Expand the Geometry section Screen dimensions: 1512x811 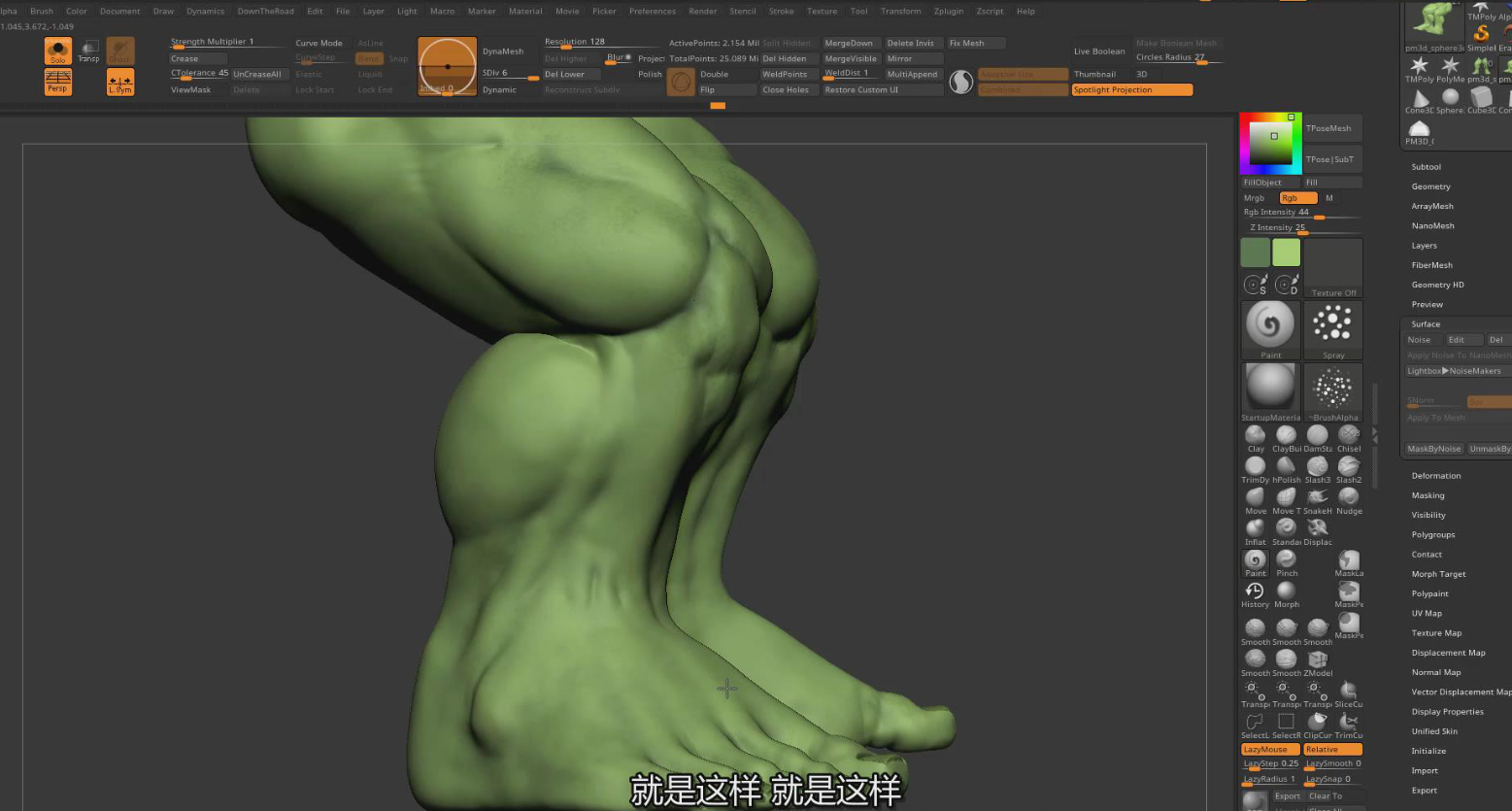tap(1430, 186)
